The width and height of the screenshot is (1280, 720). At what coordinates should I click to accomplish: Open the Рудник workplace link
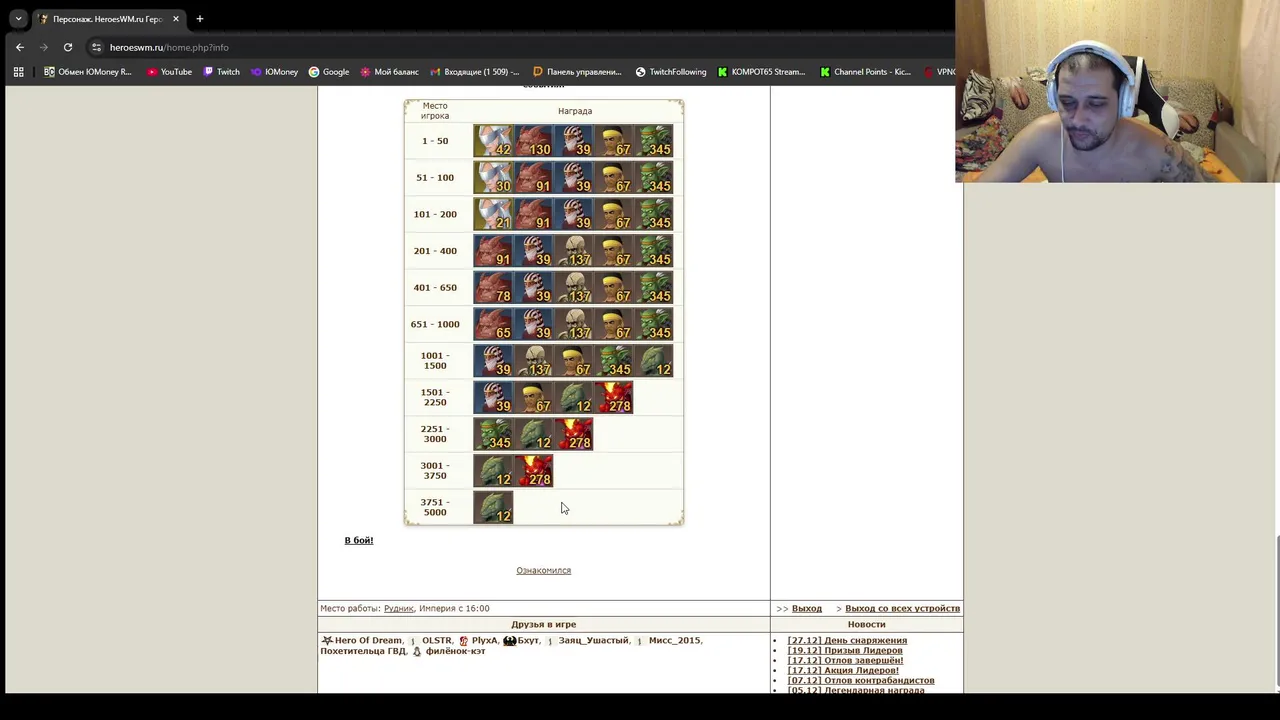tap(399, 608)
